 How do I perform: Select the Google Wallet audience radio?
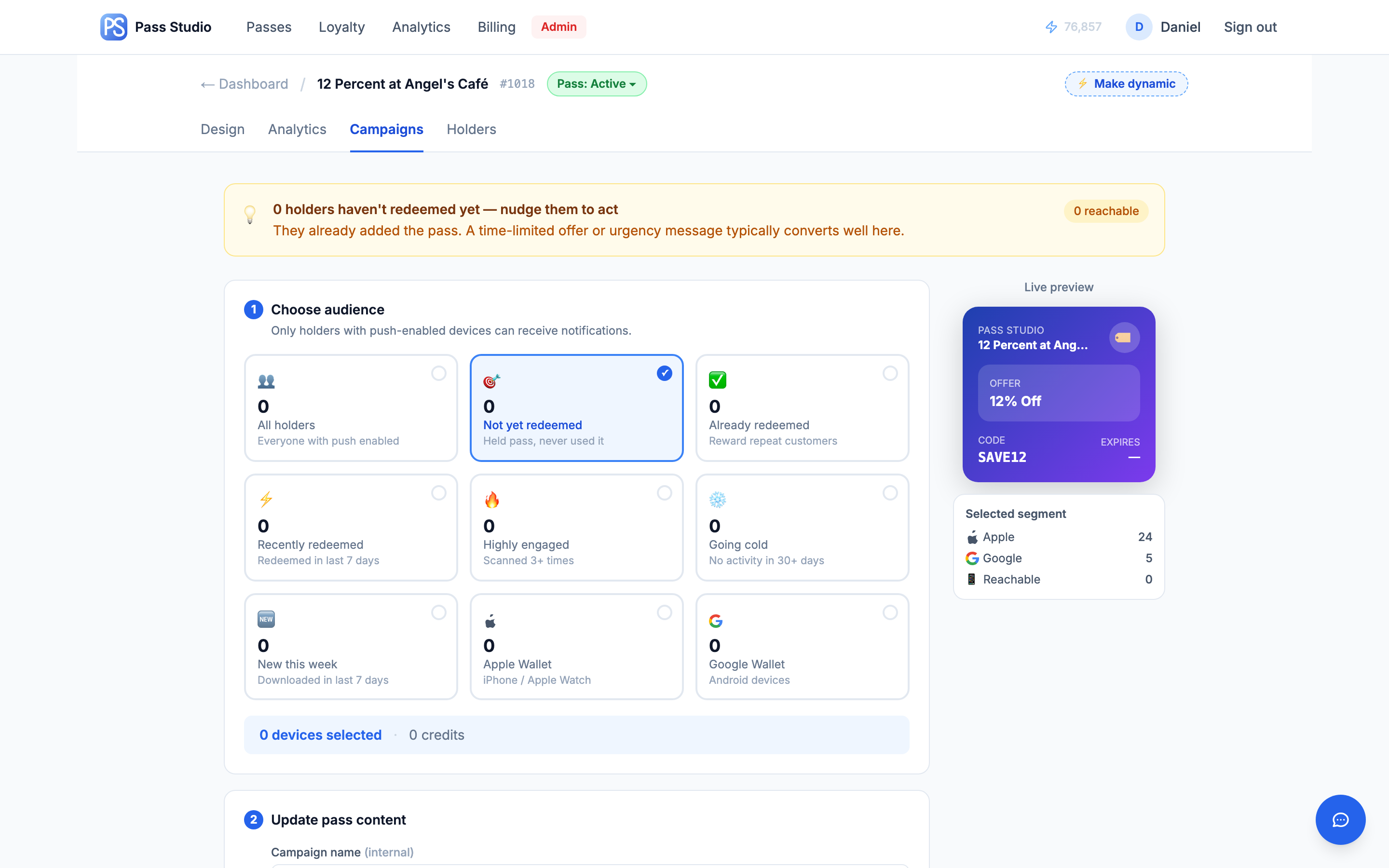coord(890,612)
